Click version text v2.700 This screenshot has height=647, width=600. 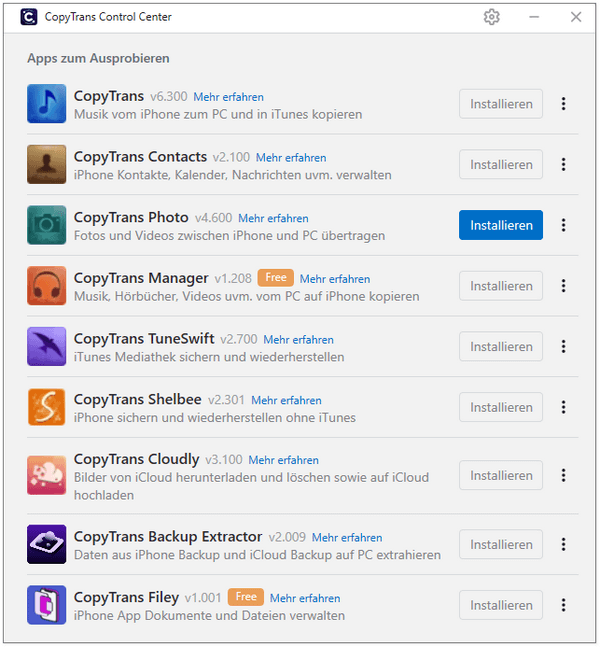click(x=239, y=340)
